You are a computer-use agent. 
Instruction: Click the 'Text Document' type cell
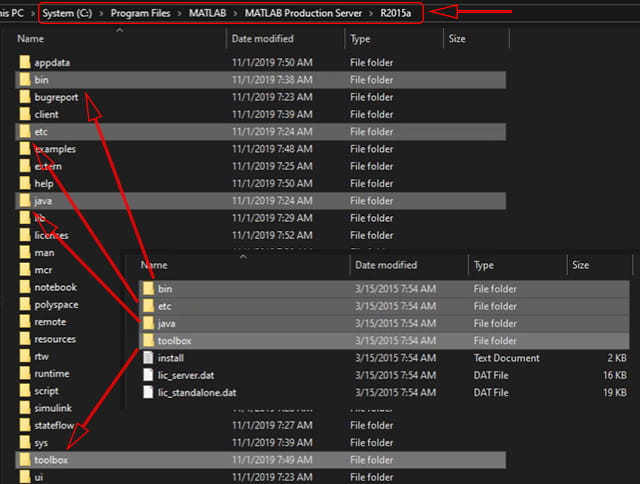click(x=507, y=358)
